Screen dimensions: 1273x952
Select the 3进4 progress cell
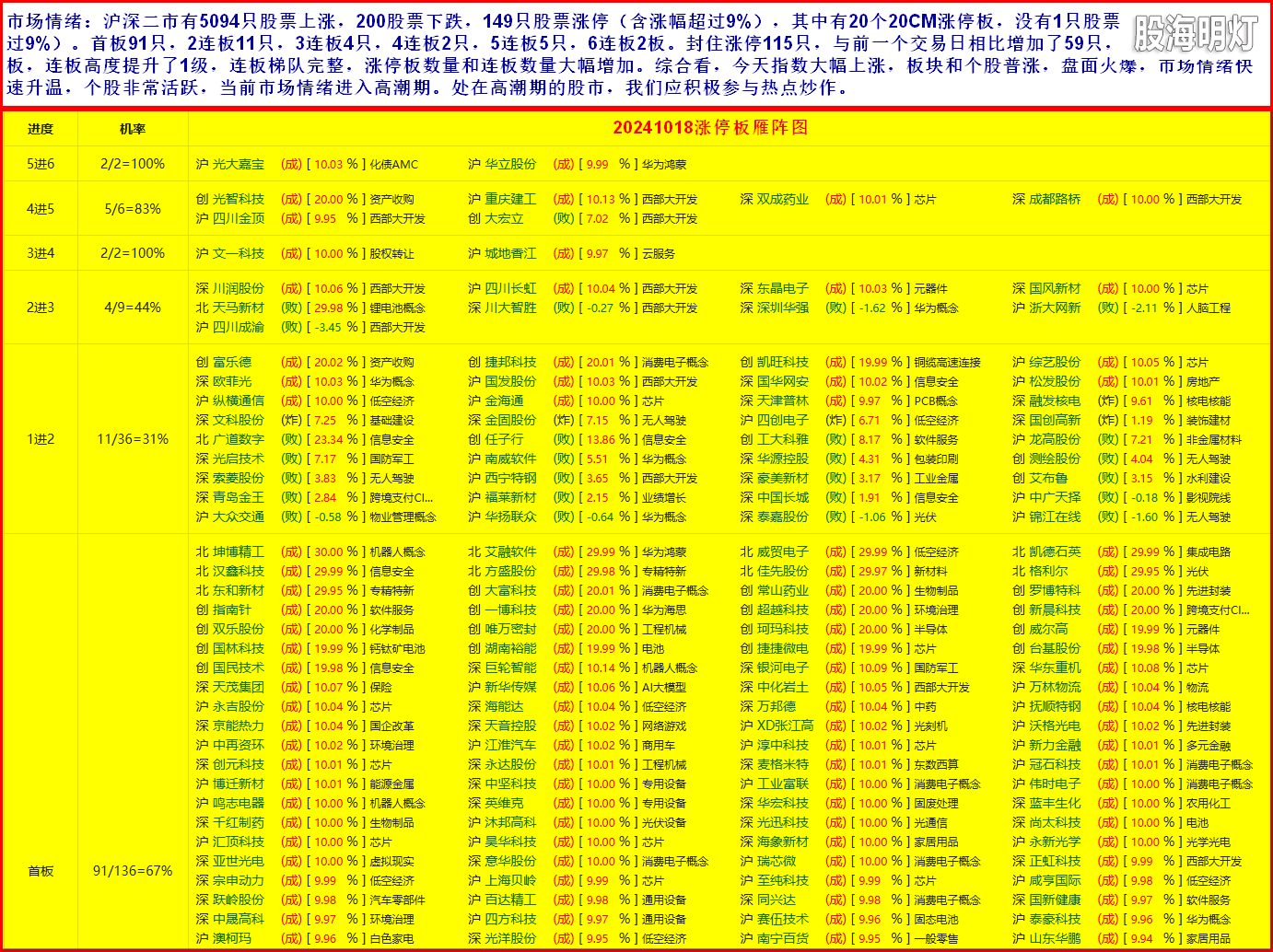click(41, 253)
